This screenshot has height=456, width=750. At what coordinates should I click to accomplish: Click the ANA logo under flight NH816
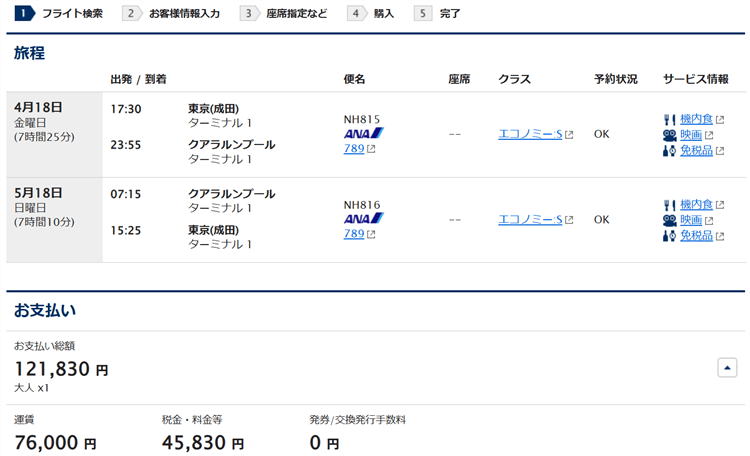[363, 218]
